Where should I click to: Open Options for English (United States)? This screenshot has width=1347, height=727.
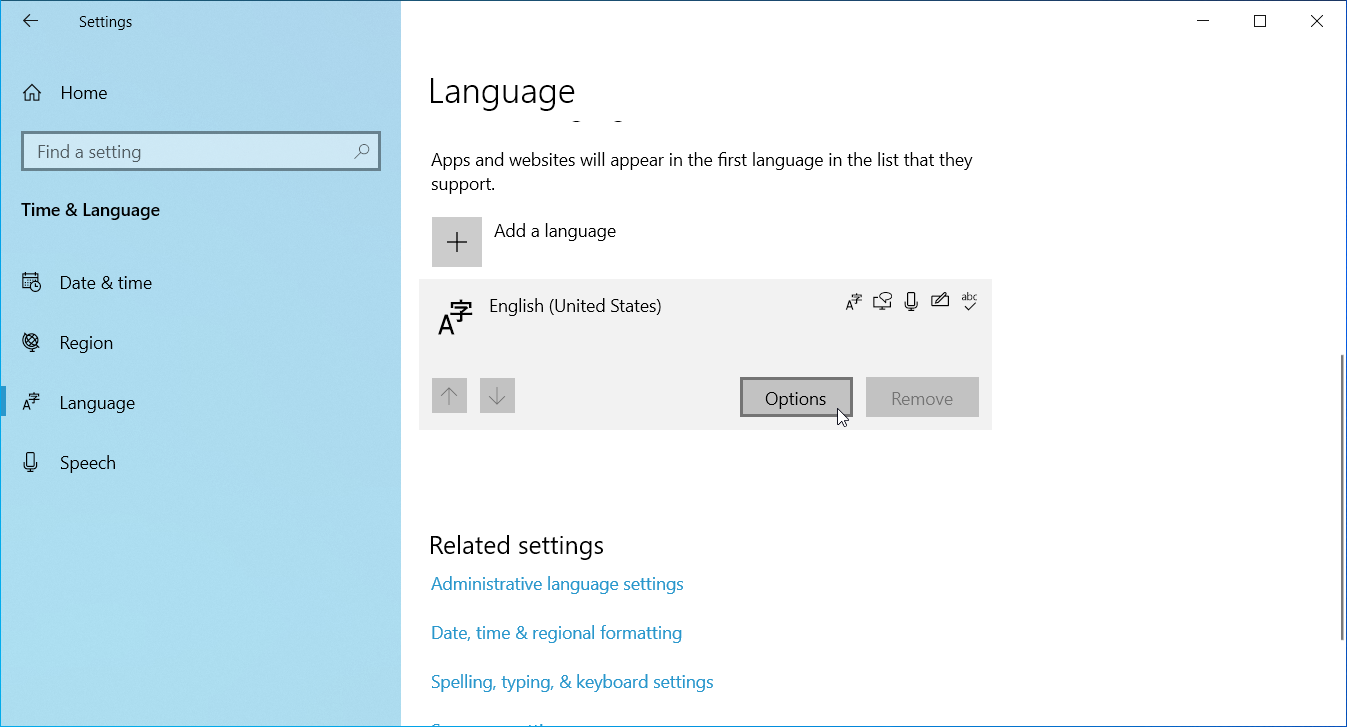(x=796, y=398)
